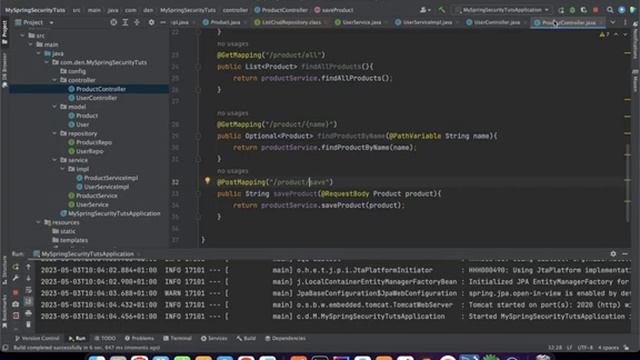Select ProductServiceImpl in project tree
Image resolution: width=640 pixels, height=360 pixels.
click(111, 178)
